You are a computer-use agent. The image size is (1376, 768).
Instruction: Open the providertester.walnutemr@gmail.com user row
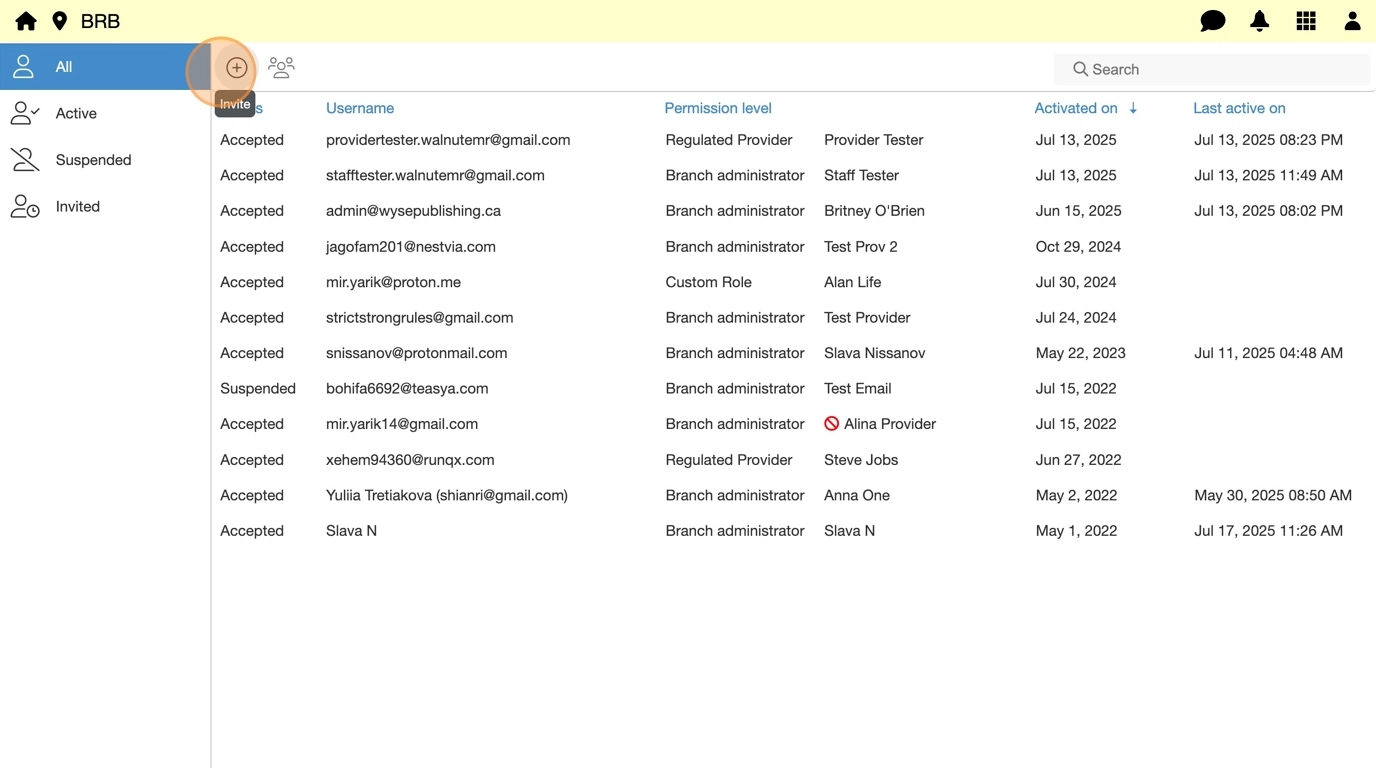tap(448, 140)
